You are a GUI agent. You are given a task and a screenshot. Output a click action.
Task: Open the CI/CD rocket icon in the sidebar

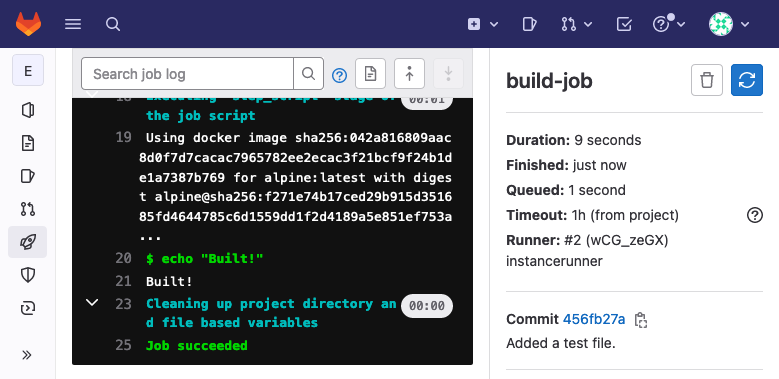point(28,242)
